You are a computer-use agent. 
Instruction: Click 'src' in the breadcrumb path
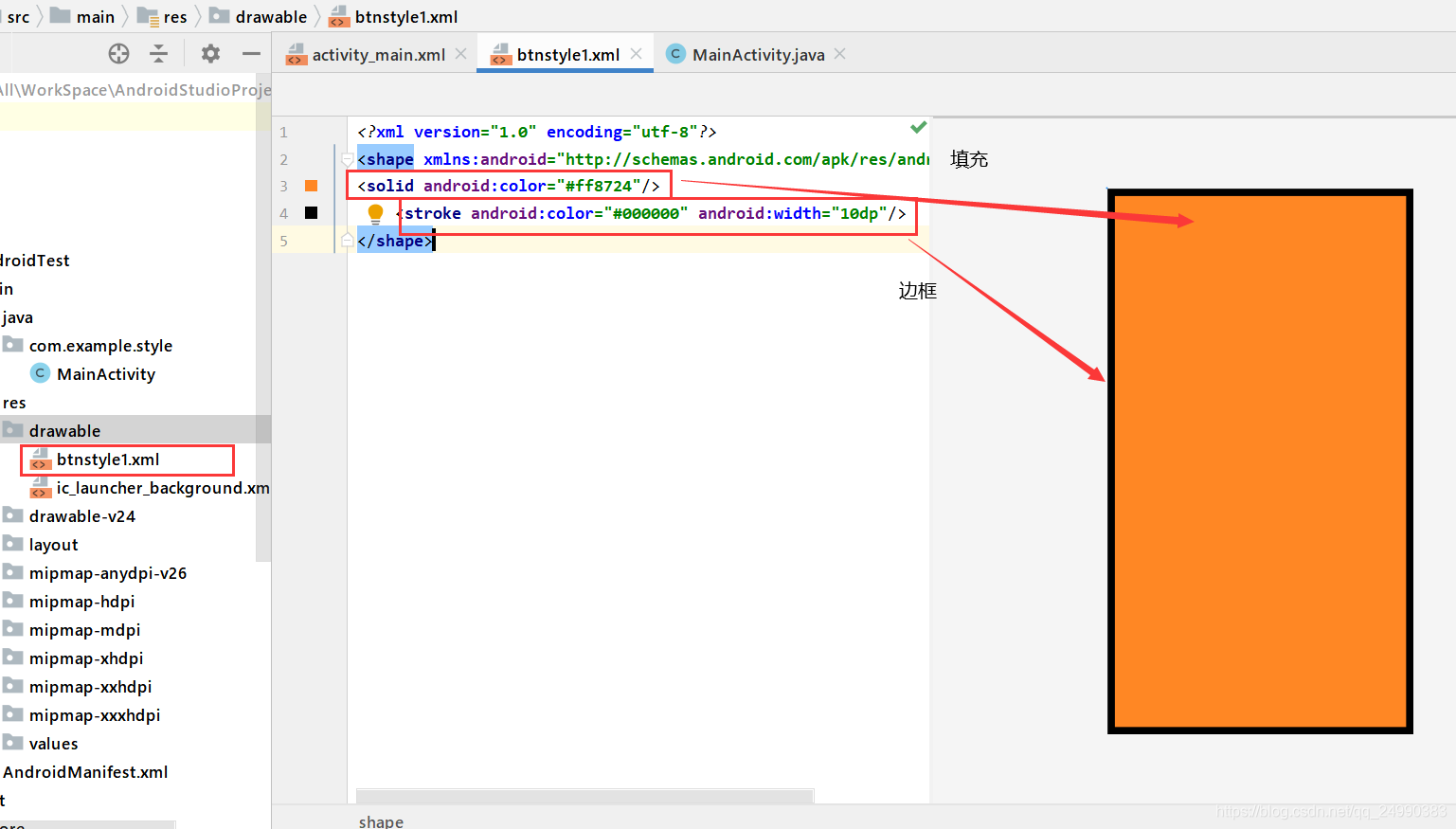(18, 16)
